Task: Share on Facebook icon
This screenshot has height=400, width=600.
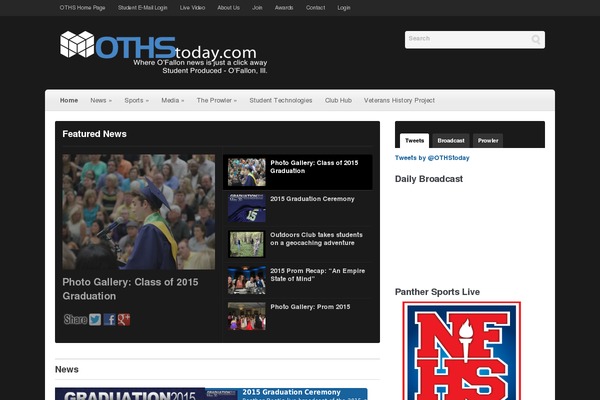Action: 109,319
